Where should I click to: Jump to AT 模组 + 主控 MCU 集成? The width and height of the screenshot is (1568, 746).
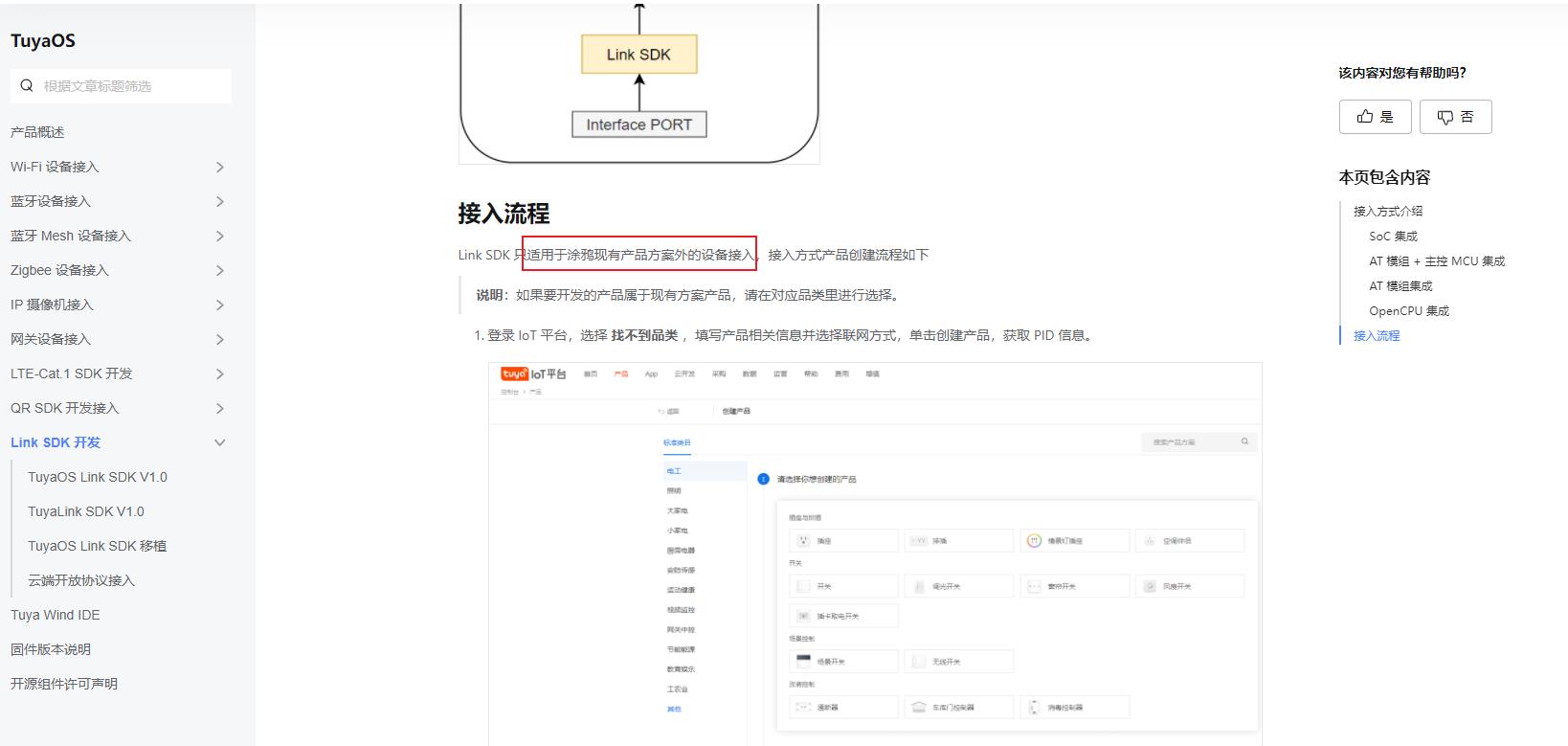coord(1437,260)
